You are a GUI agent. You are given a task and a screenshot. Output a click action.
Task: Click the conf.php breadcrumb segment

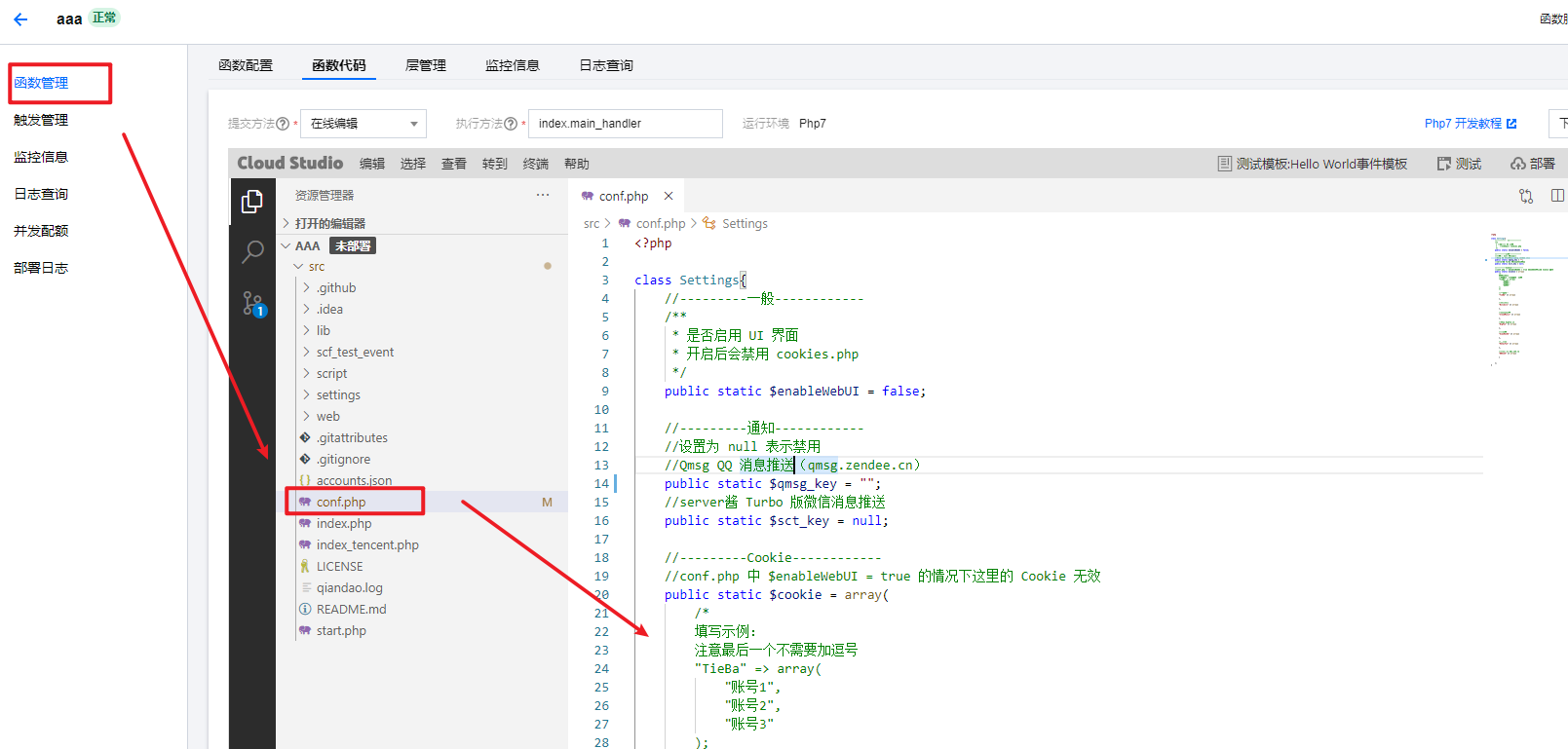[x=652, y=223]
